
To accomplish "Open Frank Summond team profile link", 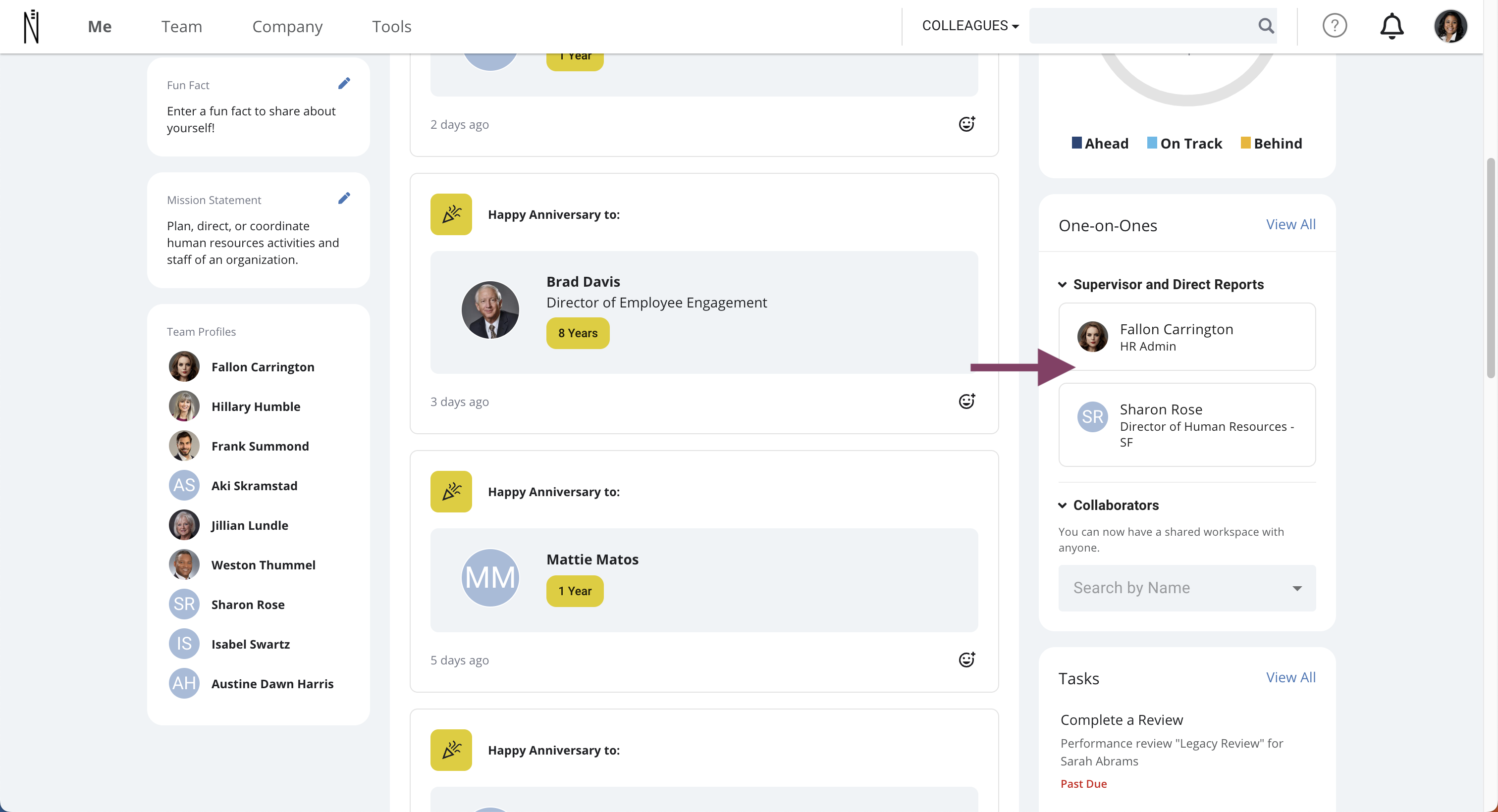I will [x=260, y=446].
